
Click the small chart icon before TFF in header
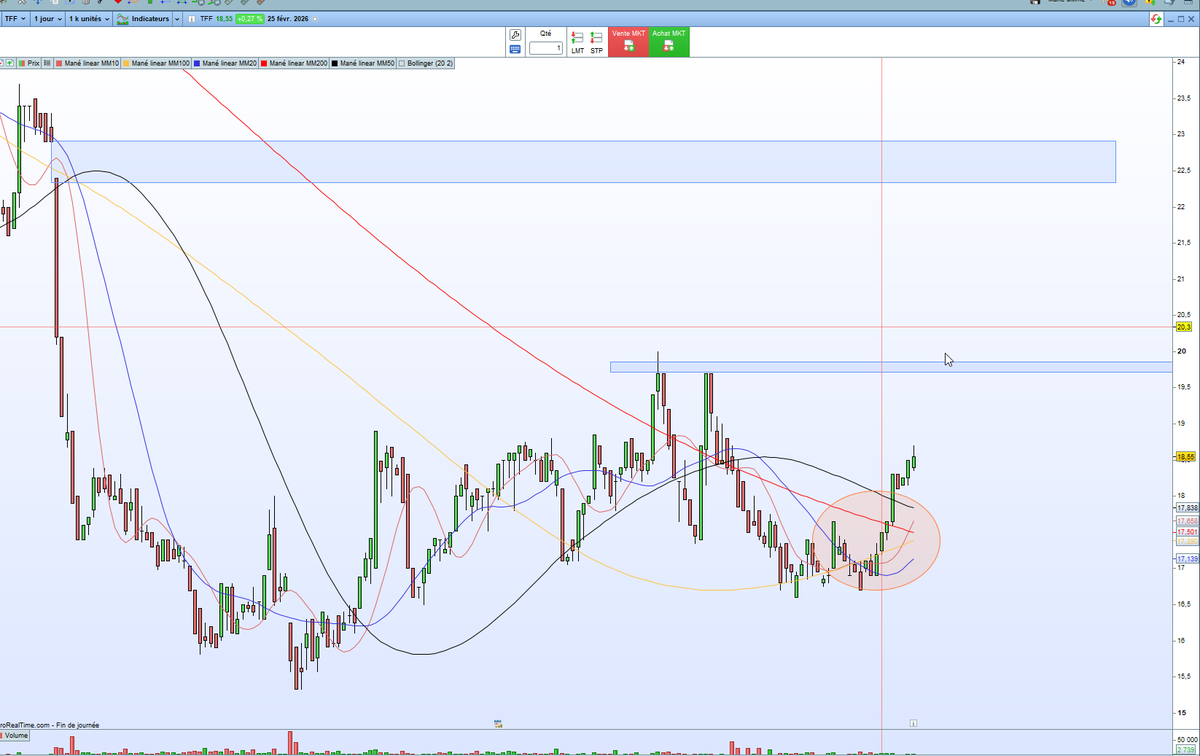pos(192,19)
